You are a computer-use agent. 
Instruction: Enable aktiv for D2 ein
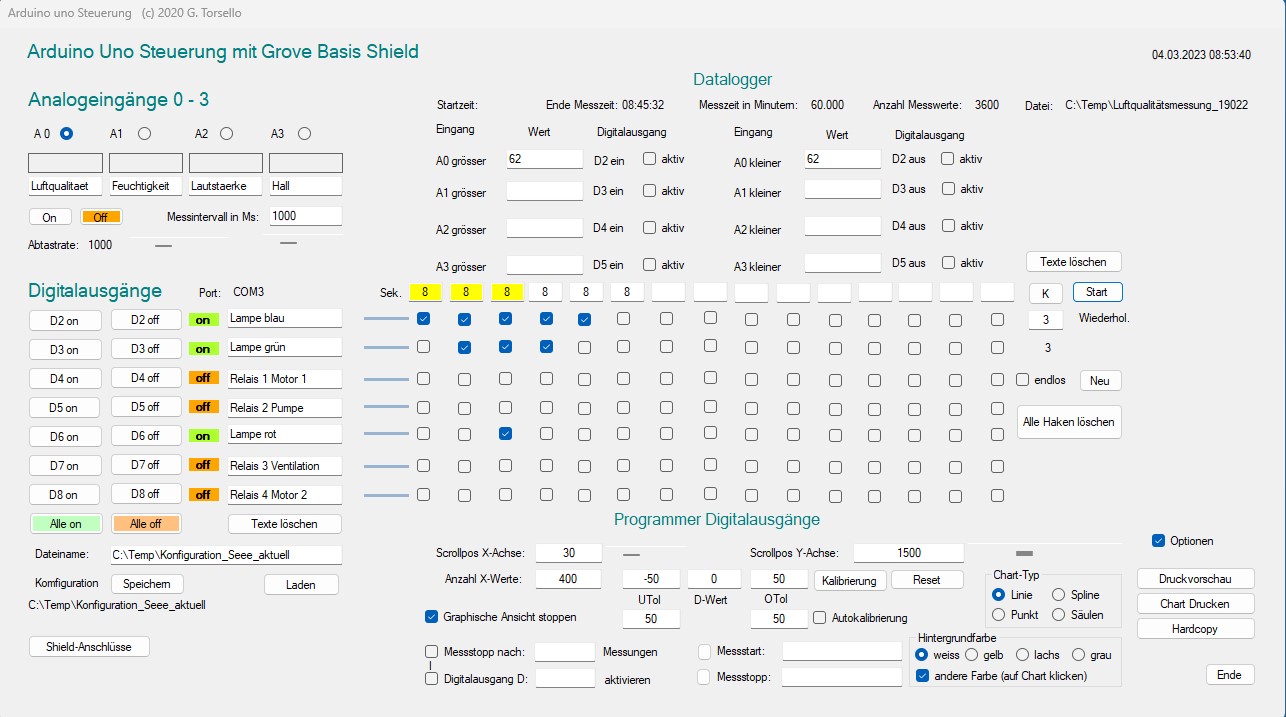tap(649, 158)
